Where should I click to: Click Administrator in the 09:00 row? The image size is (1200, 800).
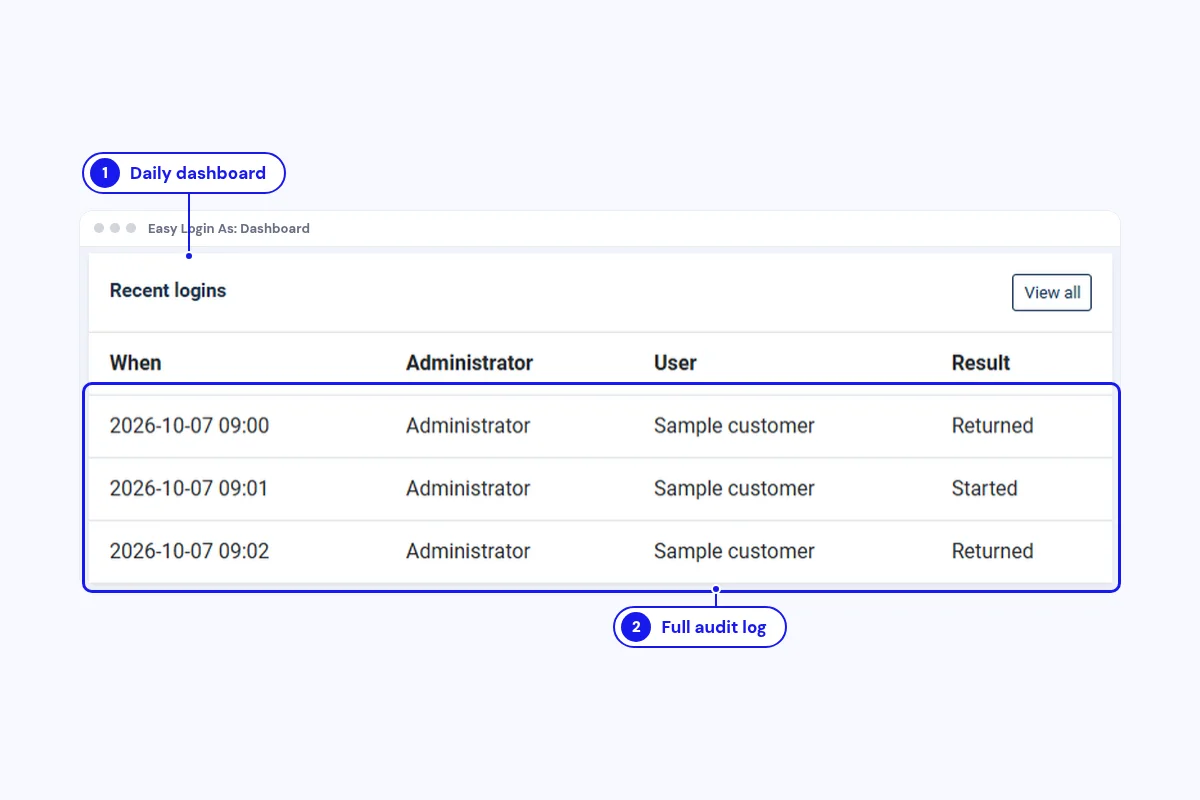pyautogui.click(x=468, y=426)
